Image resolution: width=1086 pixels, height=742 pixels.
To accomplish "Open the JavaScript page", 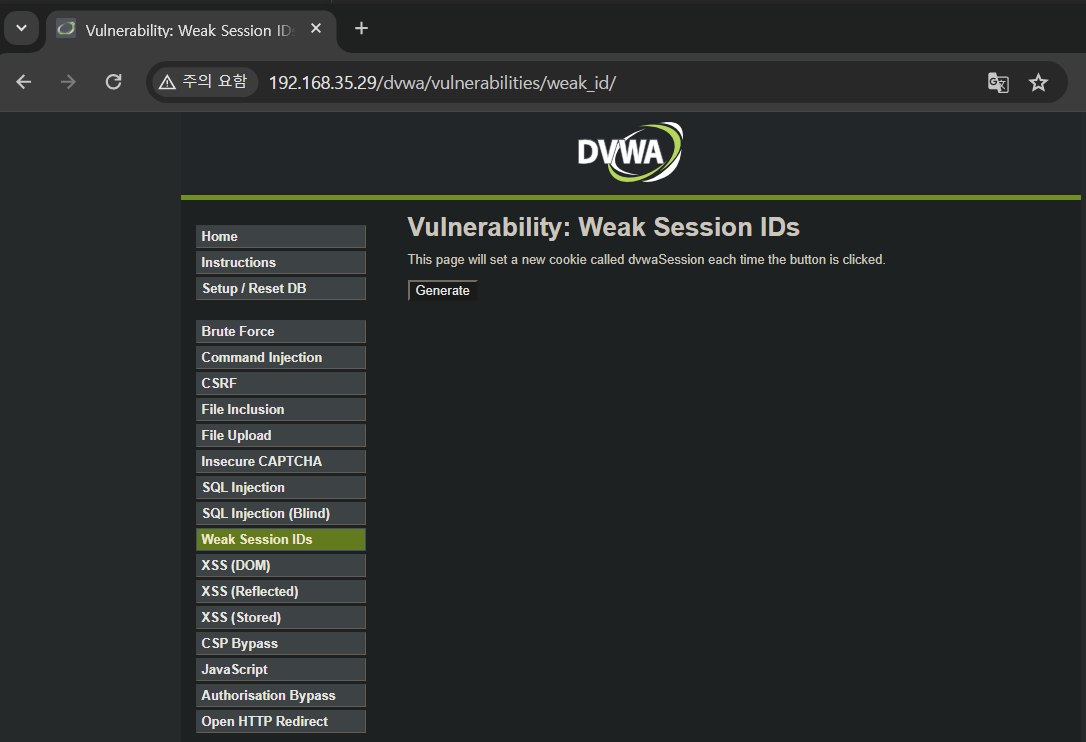I will pos(281,669).
